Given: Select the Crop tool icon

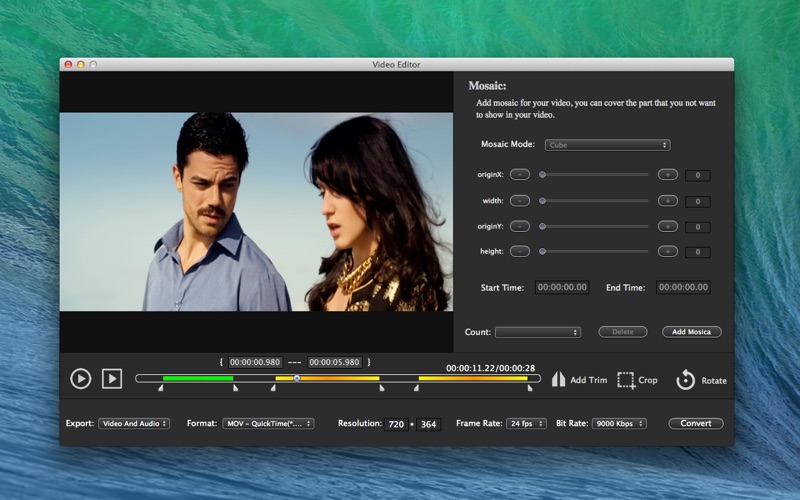Looking at the screenshot, I should point(626,379).
